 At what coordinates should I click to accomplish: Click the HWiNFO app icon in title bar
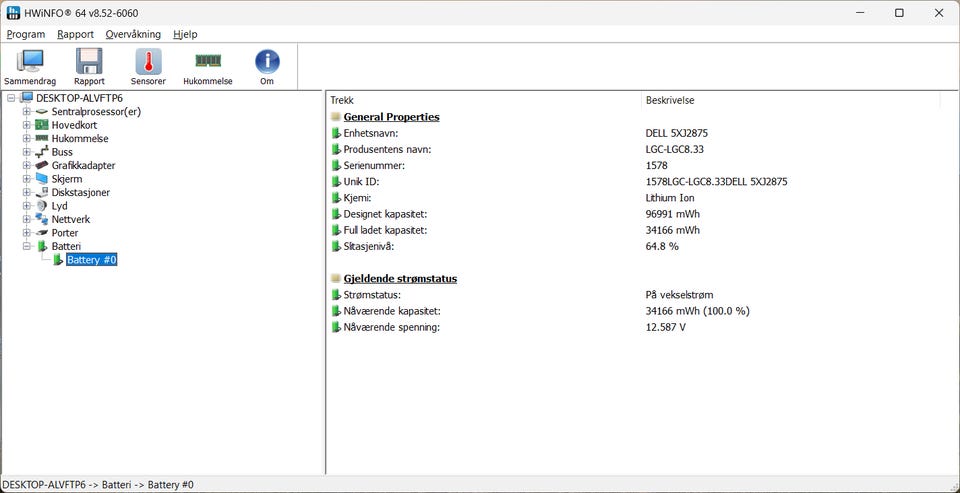(x=13, y=13)
